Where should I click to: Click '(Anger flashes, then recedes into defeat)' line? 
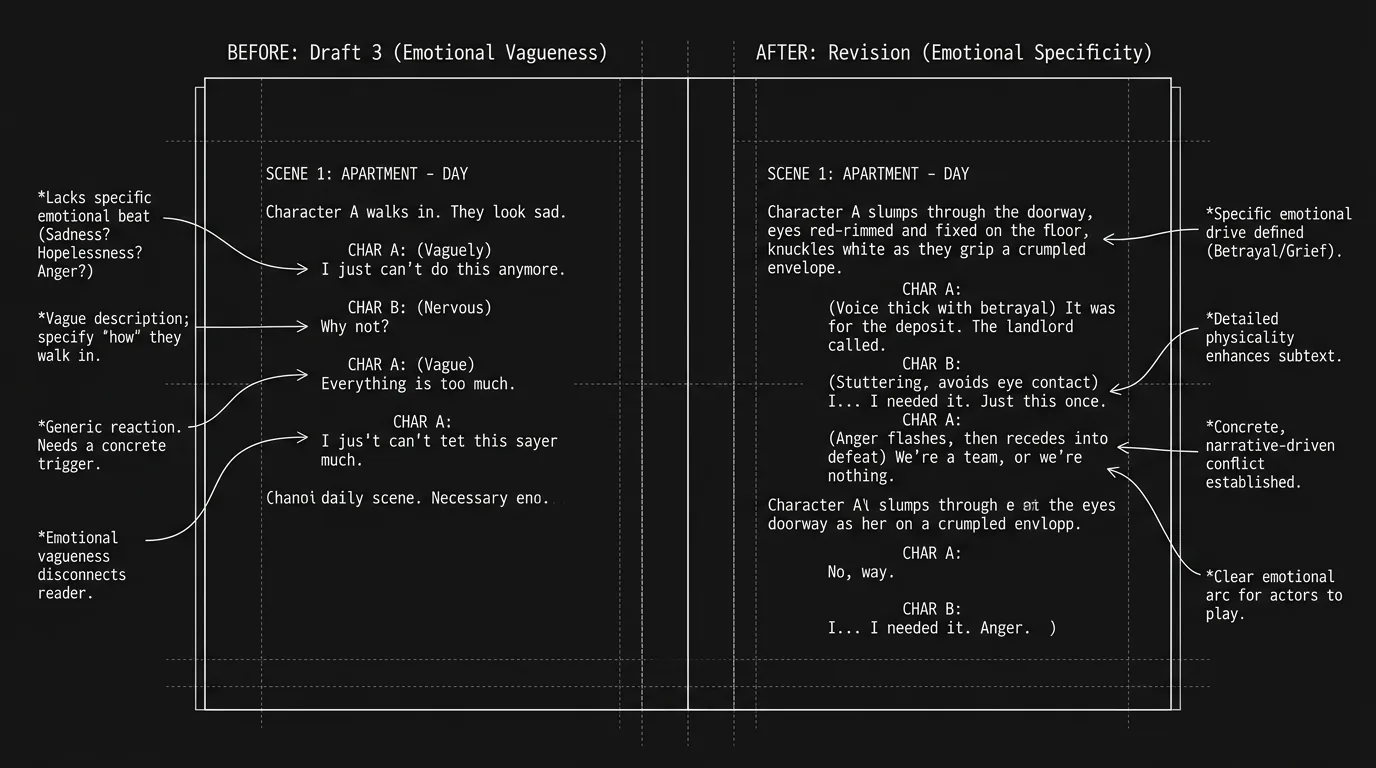point(968,448)
